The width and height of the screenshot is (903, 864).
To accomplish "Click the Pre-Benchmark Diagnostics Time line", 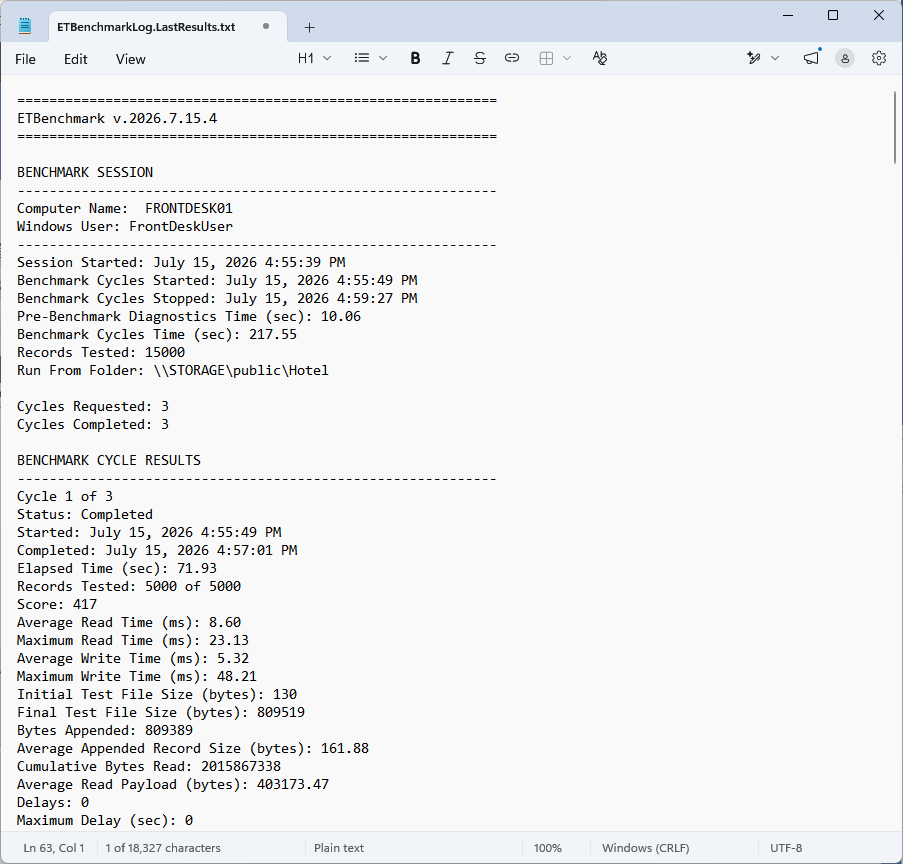I will [x=189, y=316].
